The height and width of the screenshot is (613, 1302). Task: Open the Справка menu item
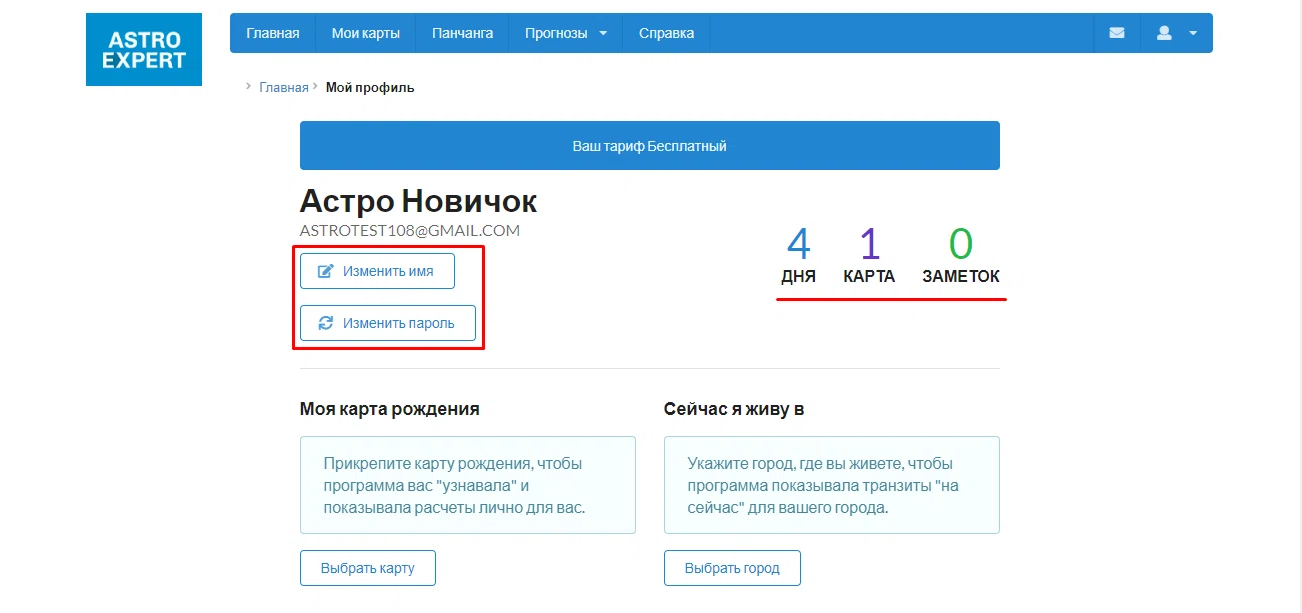pos(666,33)
